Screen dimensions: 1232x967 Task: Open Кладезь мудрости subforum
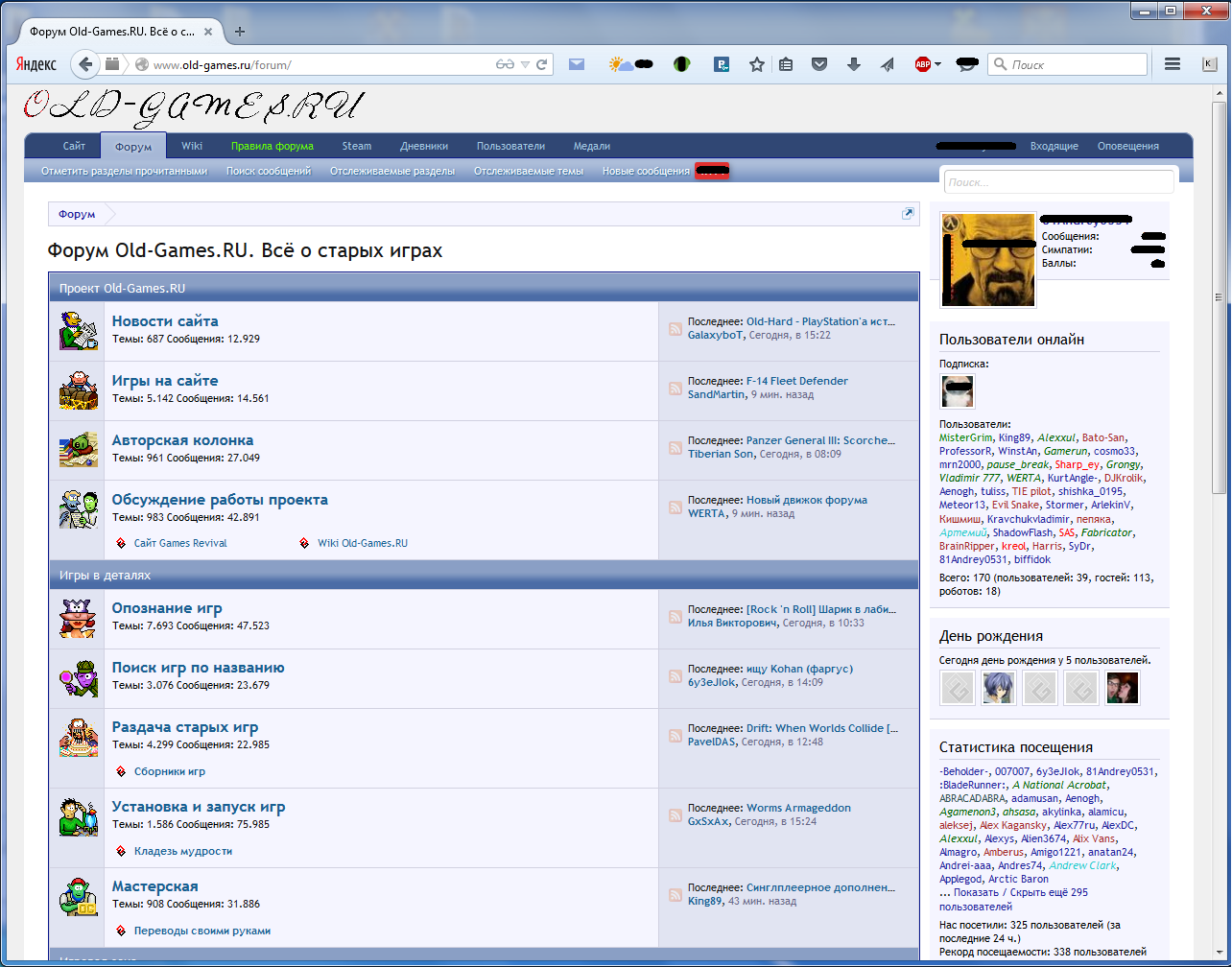tap(183, 851)
